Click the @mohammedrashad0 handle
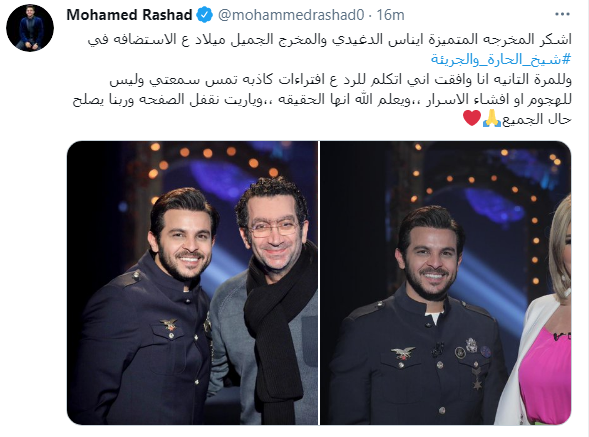Viewport: 589px width, 437px height. click(291, 15)
